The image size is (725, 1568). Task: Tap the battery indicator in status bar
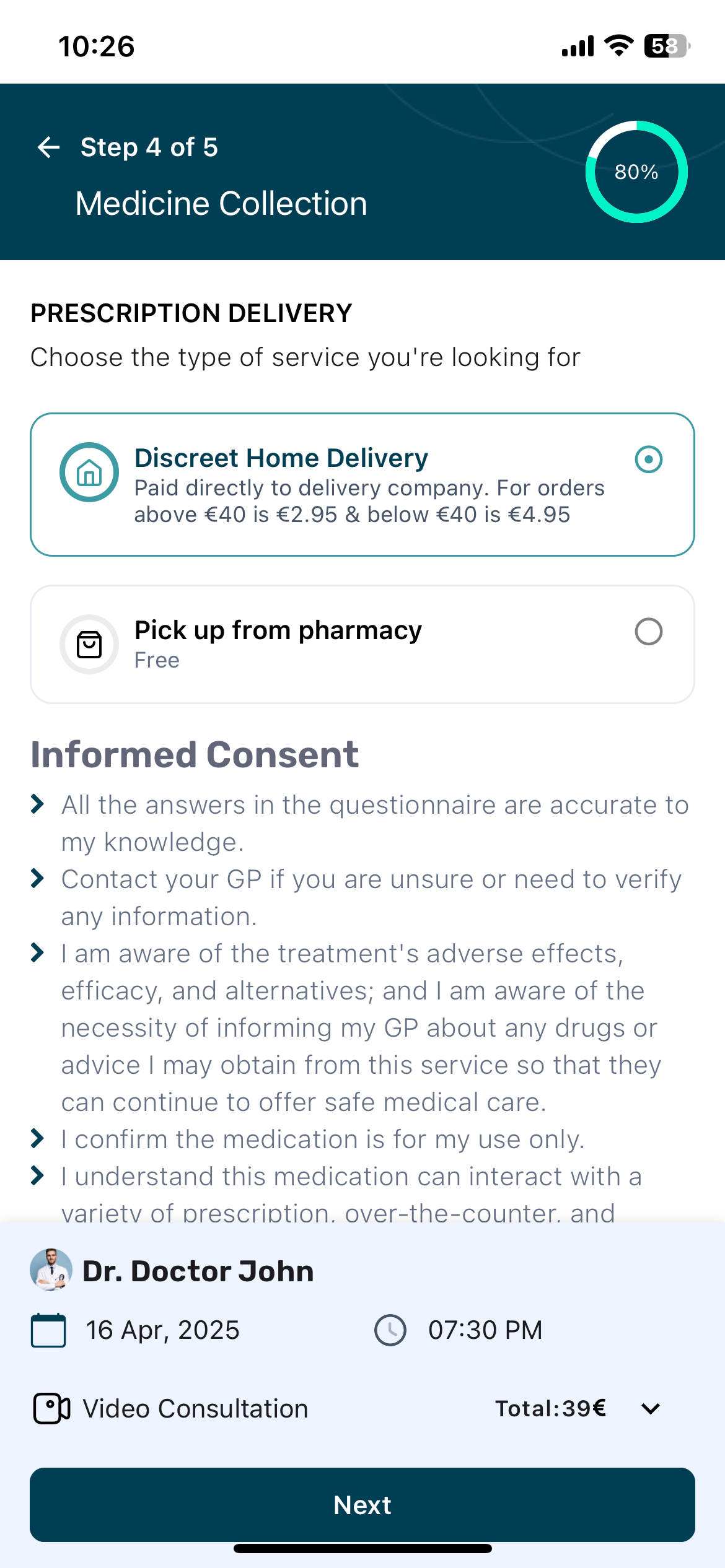[x=667, y=46]
